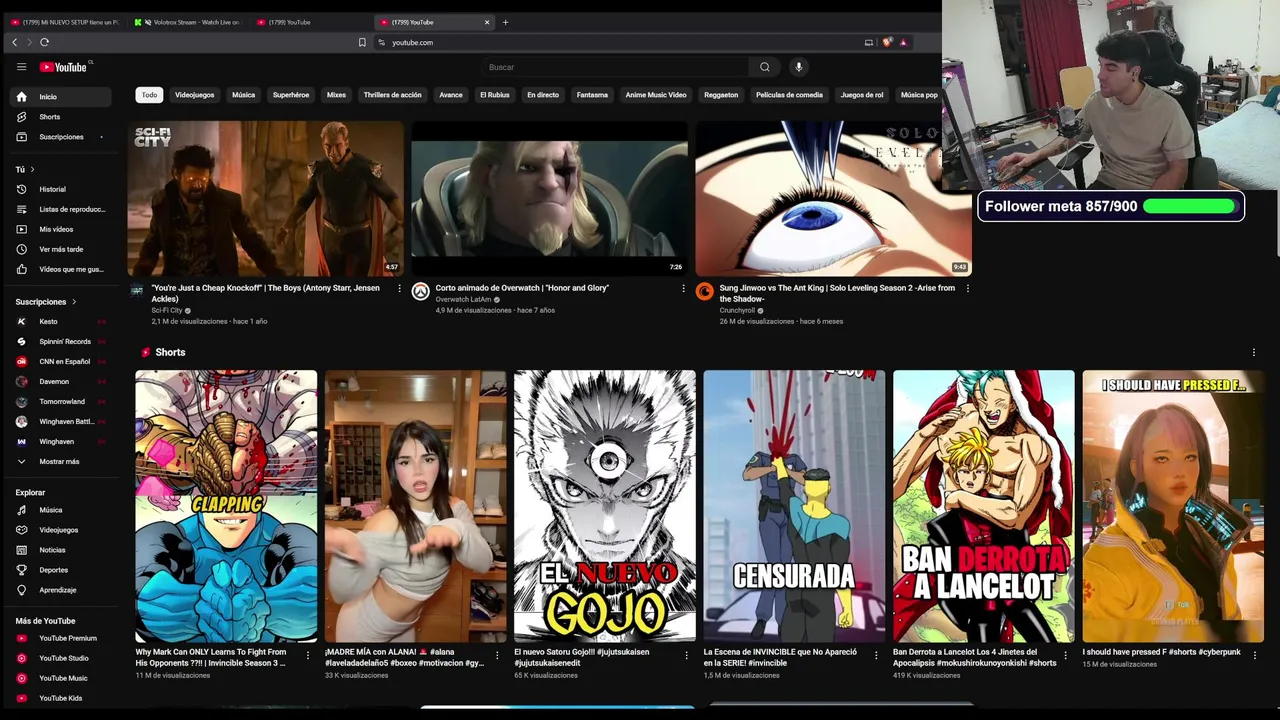The height and width of the screenshot is (720, 1280).
Task: Start voice search with microphone icon
Action: 798,67
